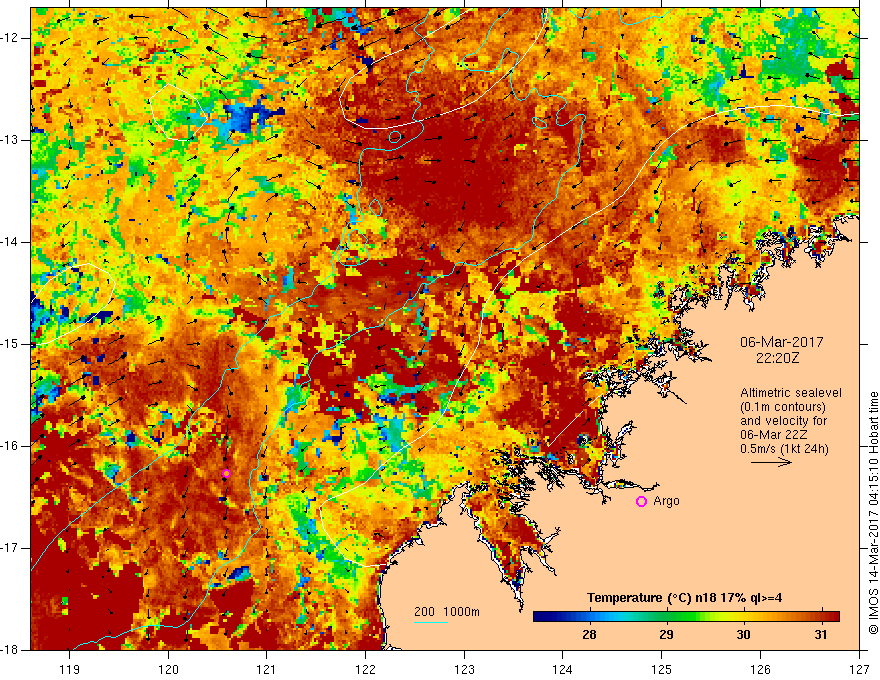Click the 'and velocity for' text line
Screen dimensions: 880x680
[x=783, y=421]
